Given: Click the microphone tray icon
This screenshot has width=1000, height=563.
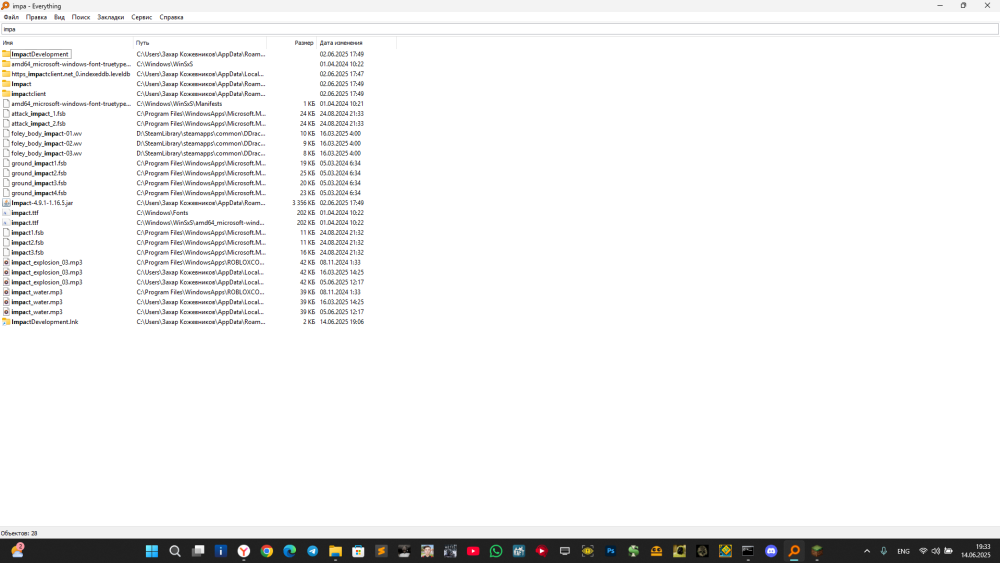Looking at the screenshot, I should click(x=884, y=551).
